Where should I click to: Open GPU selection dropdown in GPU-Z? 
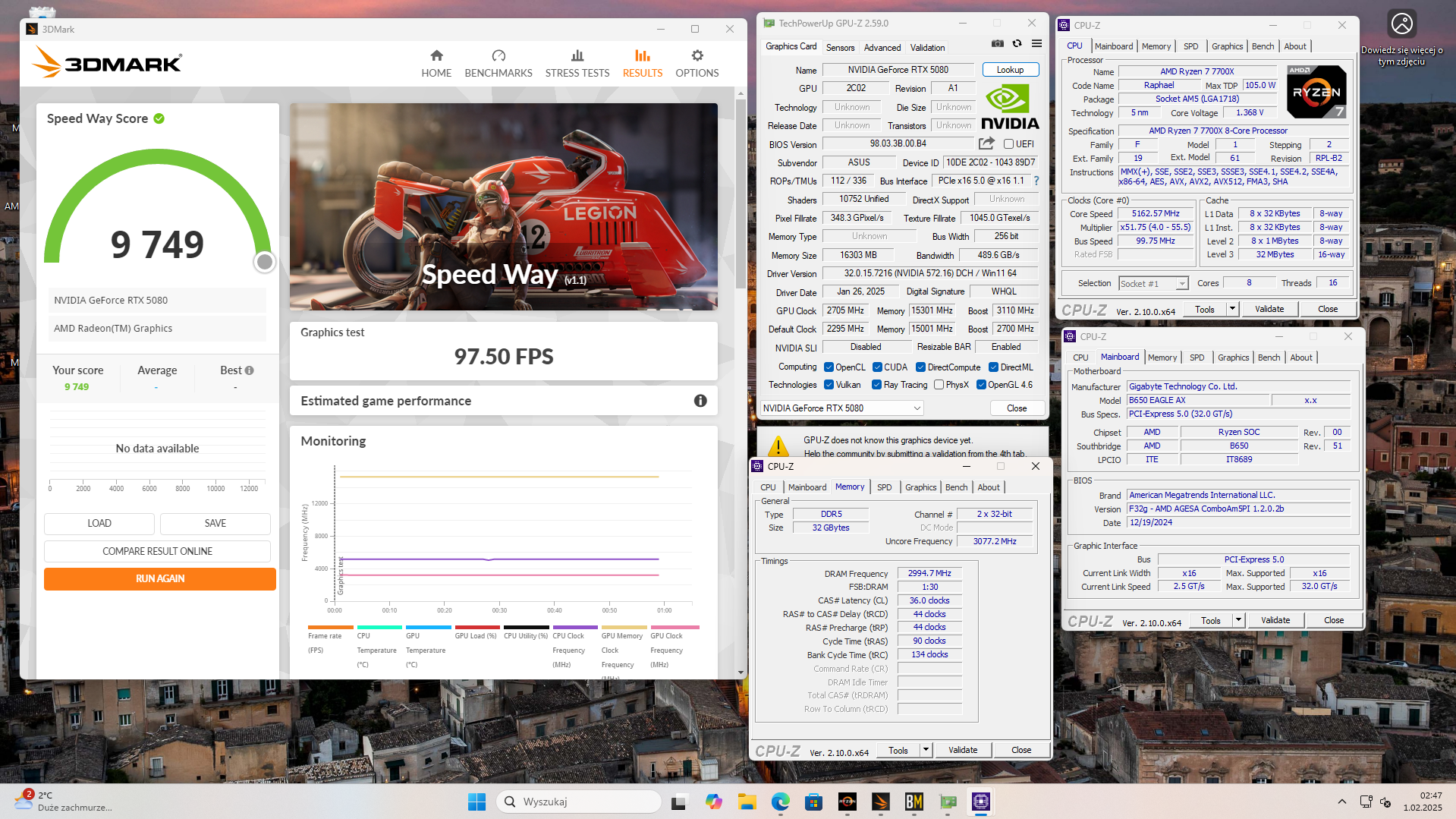pyautogui.click(x=842, y=408)
